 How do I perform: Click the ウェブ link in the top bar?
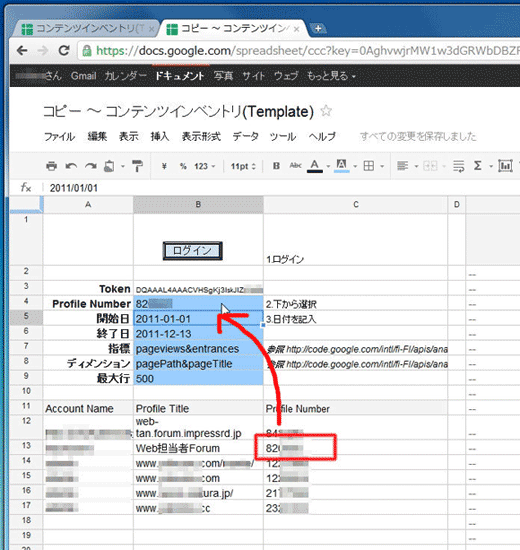(286, 76)
